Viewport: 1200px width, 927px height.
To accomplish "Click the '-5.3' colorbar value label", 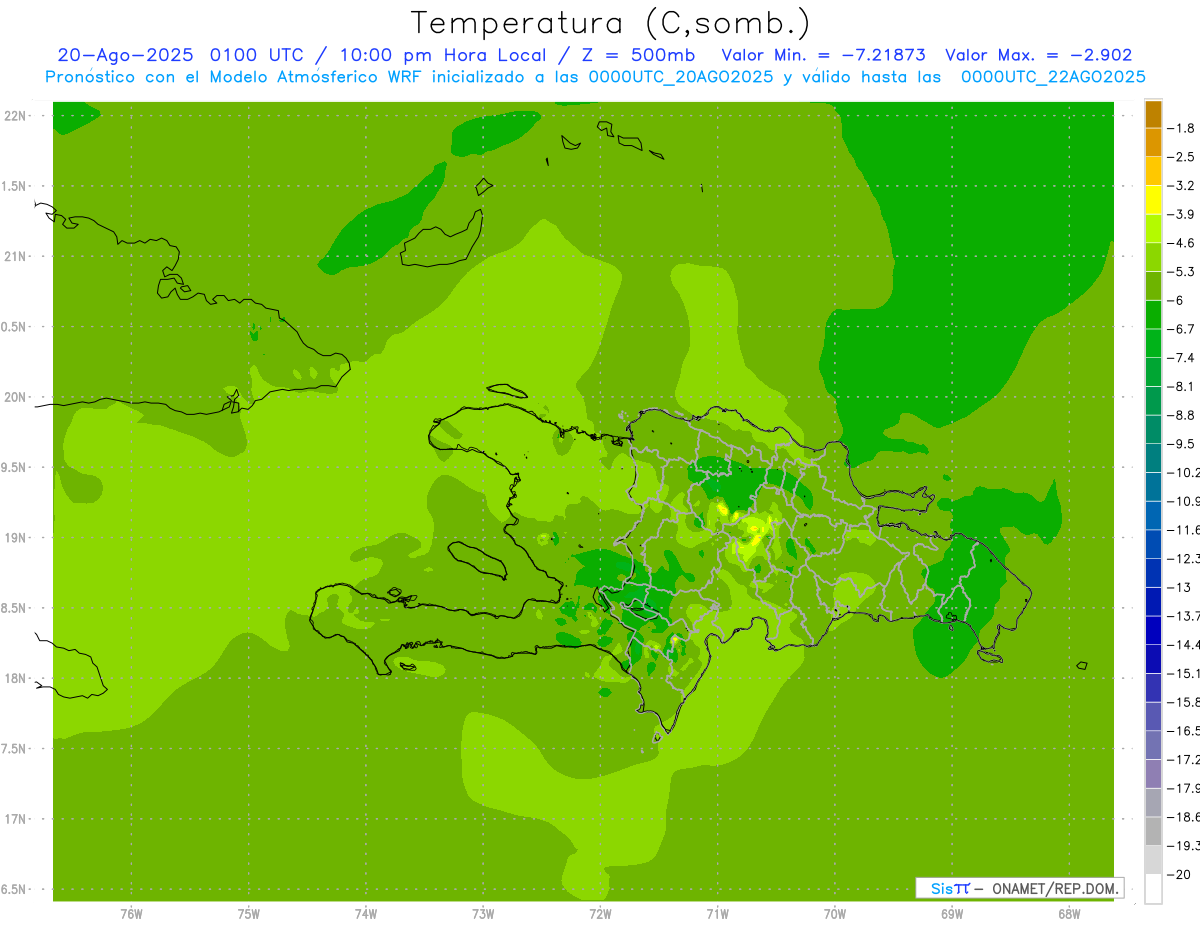I will click(x=1183, y=271).
